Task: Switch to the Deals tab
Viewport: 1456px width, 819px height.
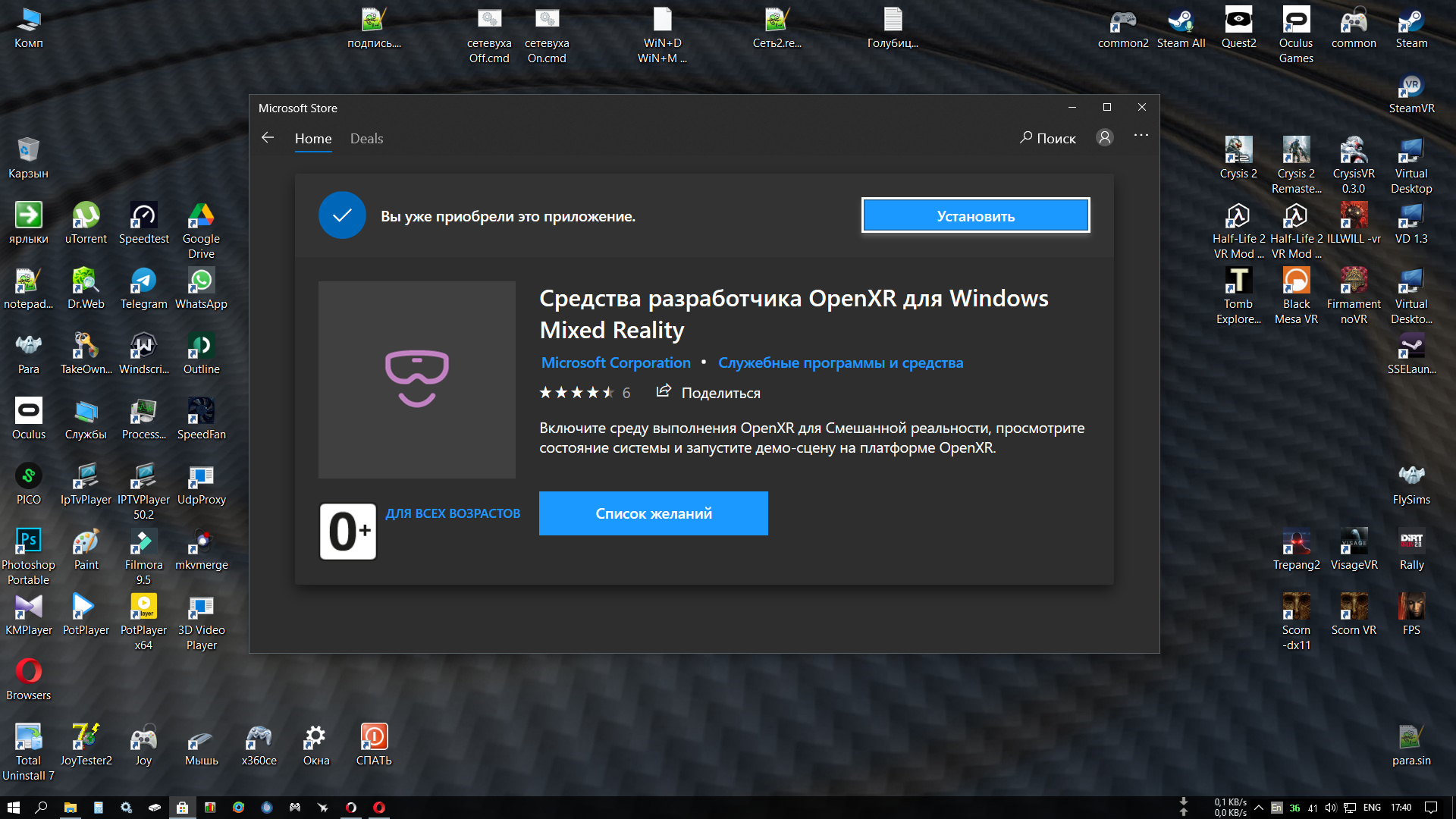Action: pyautogui.click(x=366, y=139)
